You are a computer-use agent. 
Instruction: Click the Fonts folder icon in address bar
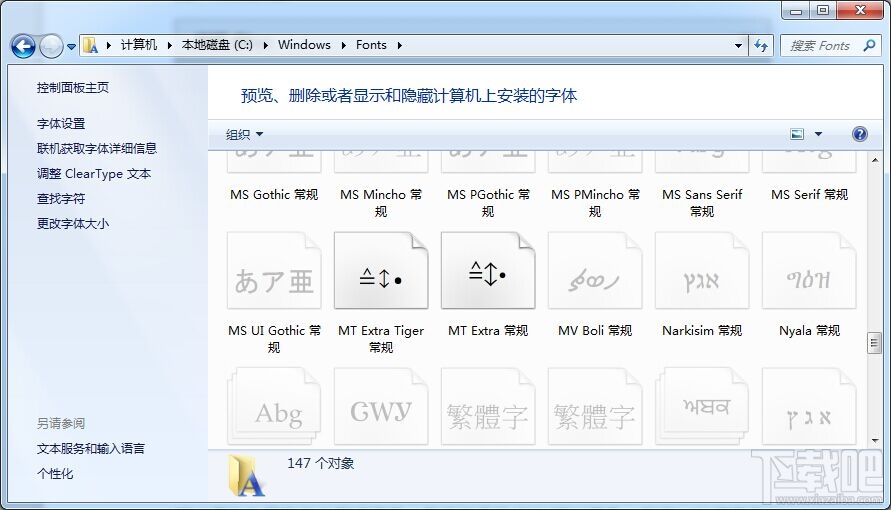(x=91, y=45)
